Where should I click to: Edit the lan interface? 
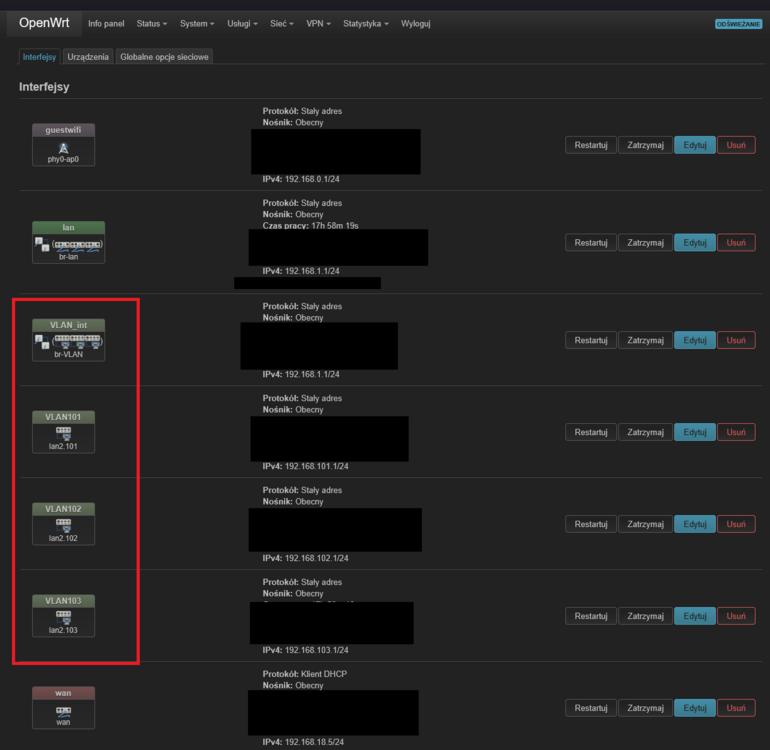[695, 243]
